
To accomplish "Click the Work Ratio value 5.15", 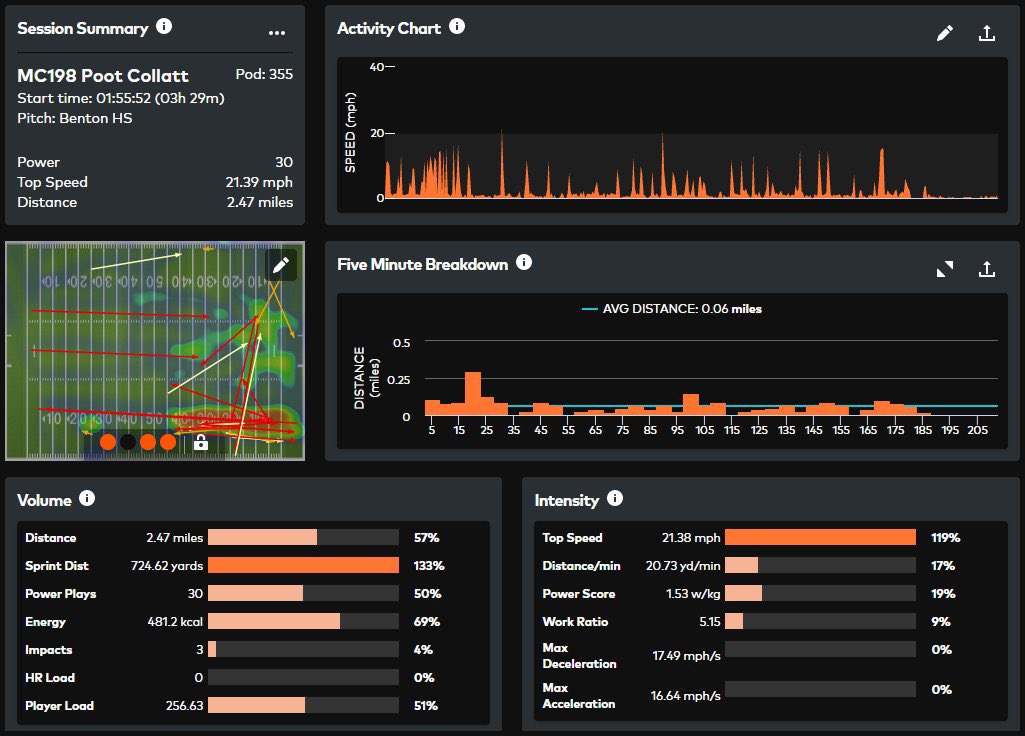I will pyautogui.click(x=709, y=622).
